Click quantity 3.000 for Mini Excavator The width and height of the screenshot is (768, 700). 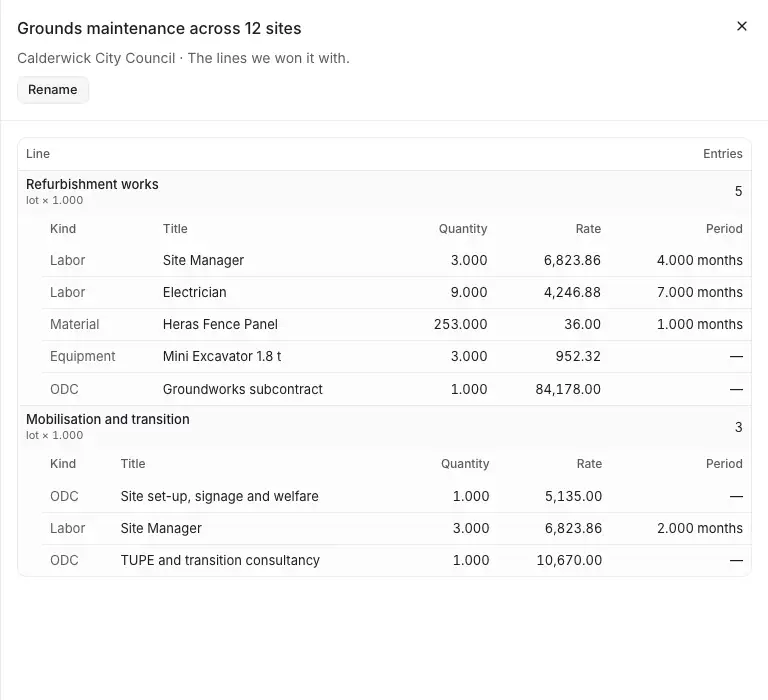click(x=469, y=357)
